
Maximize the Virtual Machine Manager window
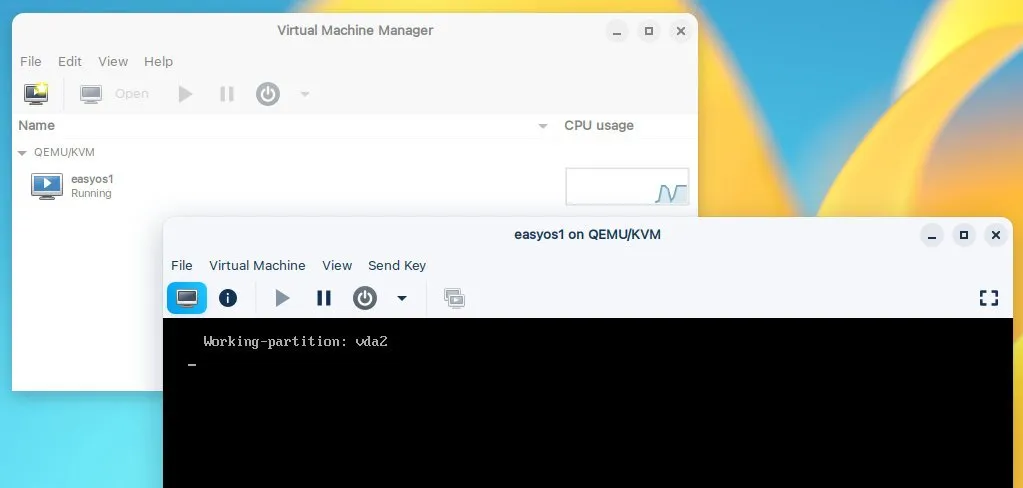coord(649,31)
